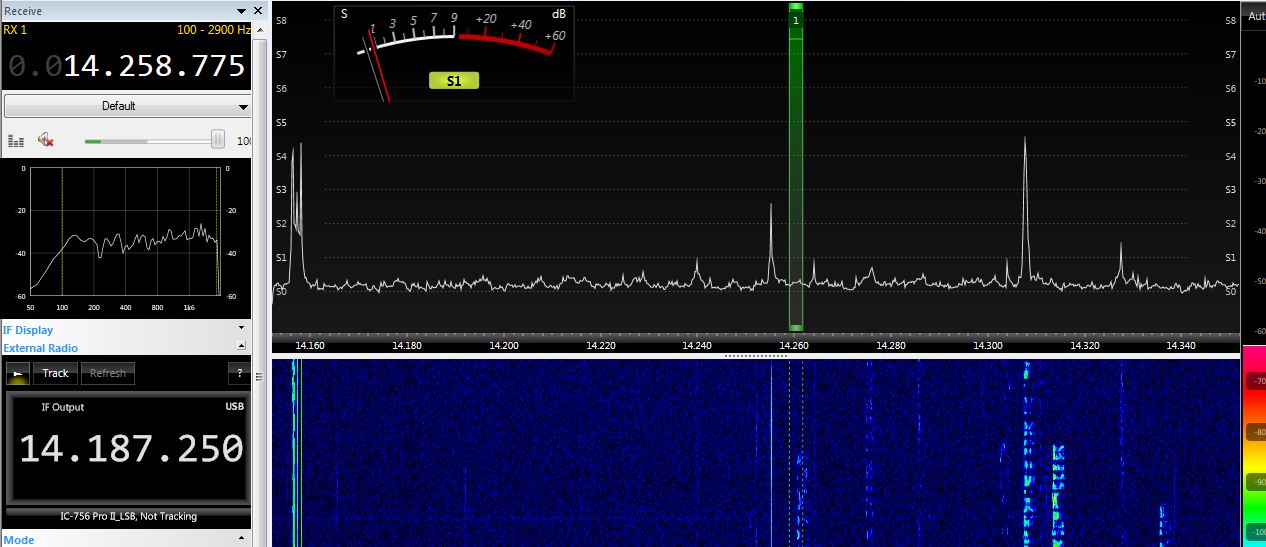1266x547 pixels.
Task: Open External Radio help question mark
Action: (x=239, y=374)
